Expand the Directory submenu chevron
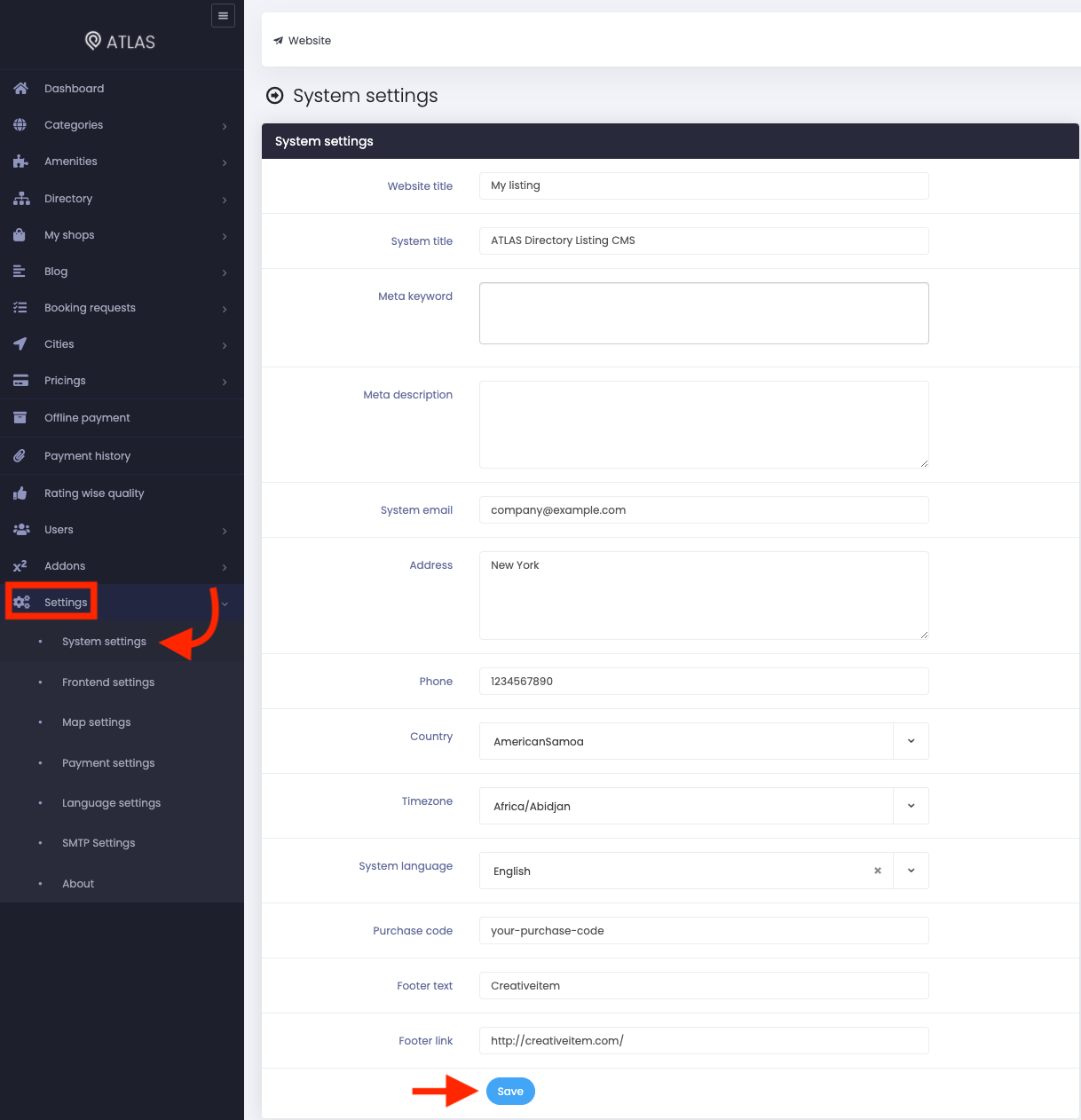Screen dimensions: 1081x1120 click(225, 200)
